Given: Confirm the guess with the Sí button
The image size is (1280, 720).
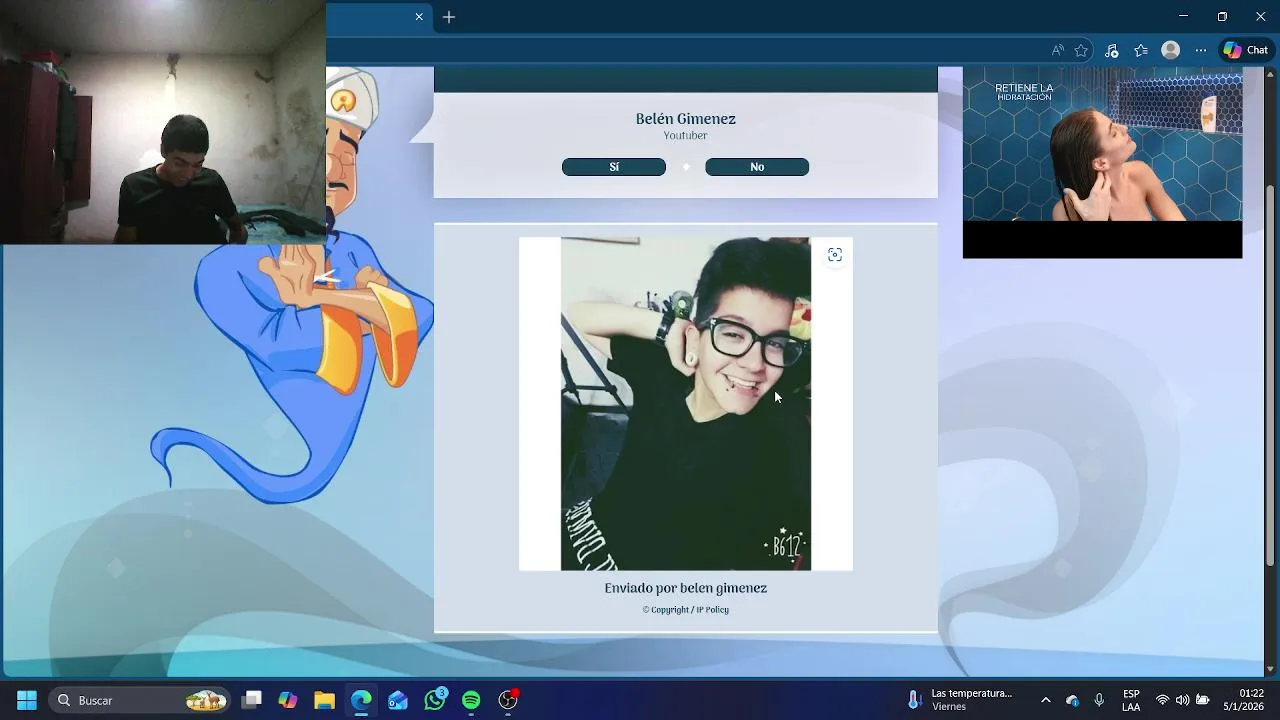Looking at the screenshot, I should click(x=613, y=167).
